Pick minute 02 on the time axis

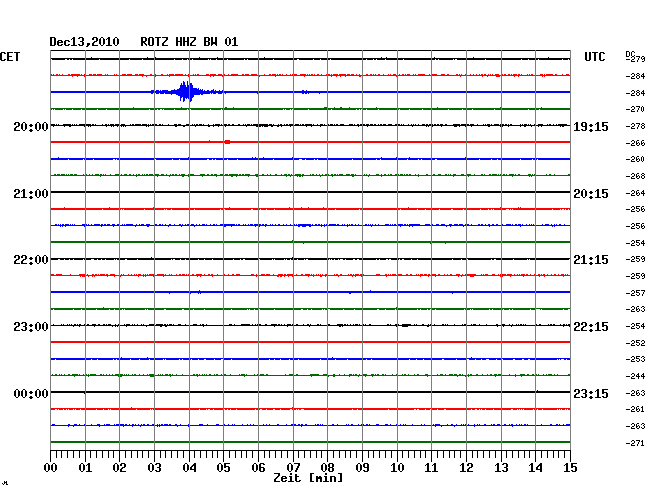(119, 468)
